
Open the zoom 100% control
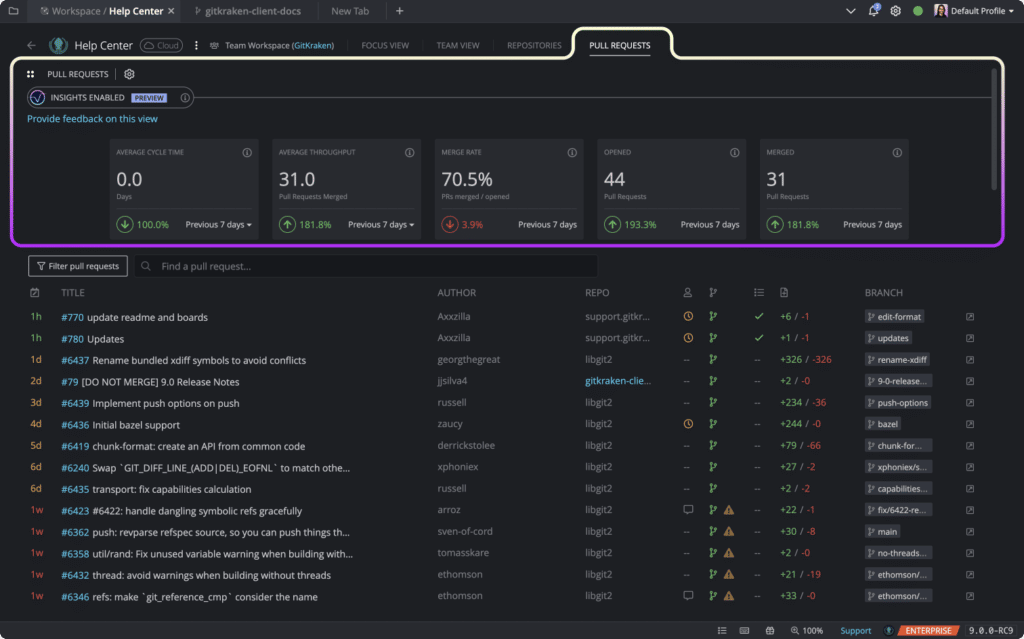[x=807, y=631]
